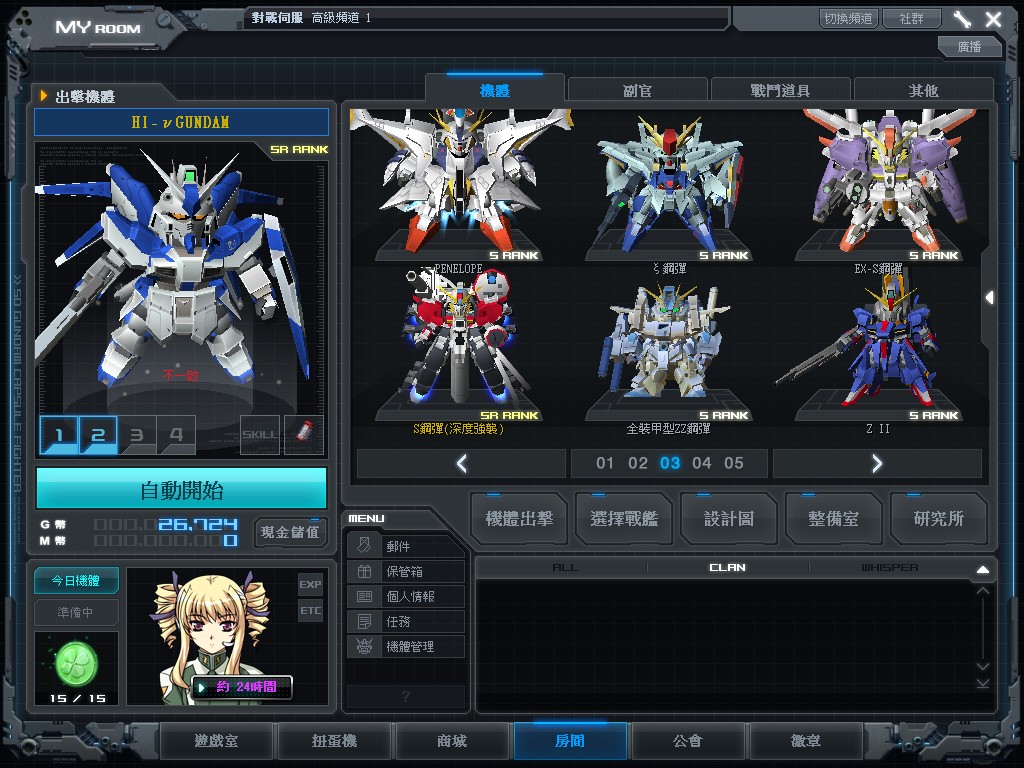Screen dimensions: 1024x768
Task: Toggle the EXP display button
Action: tap(310, 584)
